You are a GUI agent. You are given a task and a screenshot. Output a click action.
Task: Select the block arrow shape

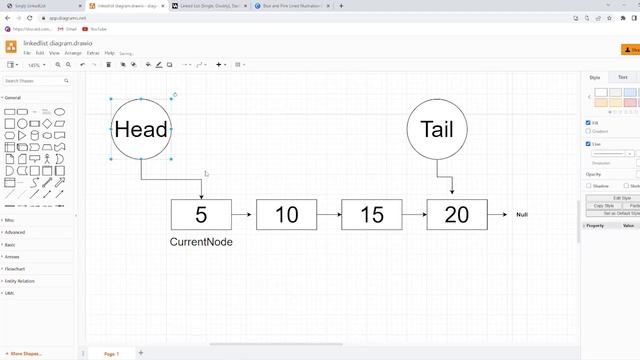pos(60,182)
